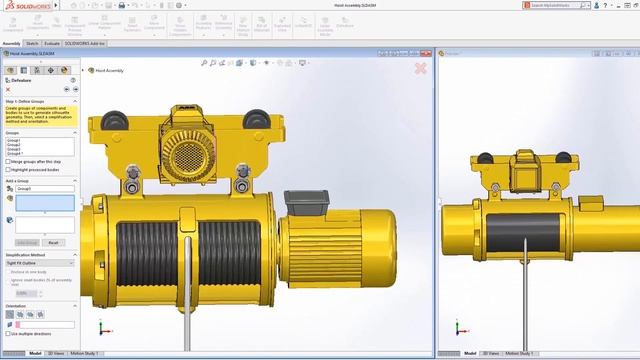Click the Options gear icon in top toolbar

tap(179, 5)
